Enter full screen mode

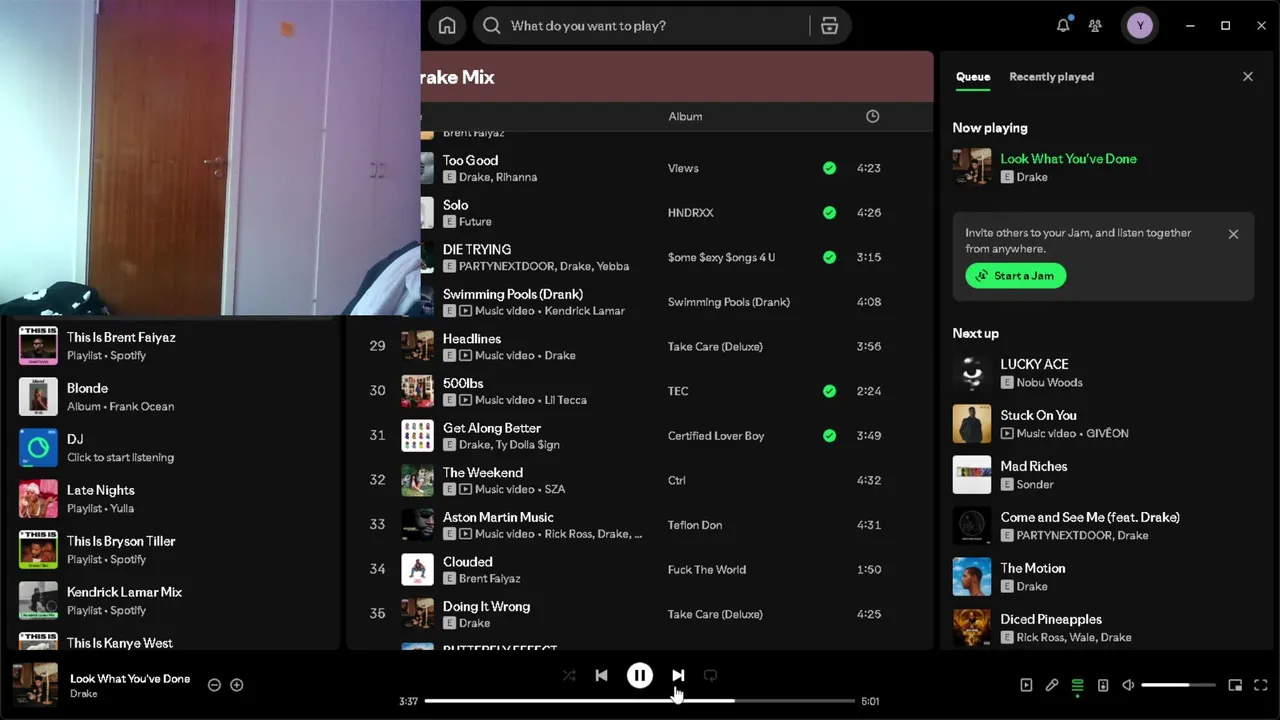(x=1261, y=685)
